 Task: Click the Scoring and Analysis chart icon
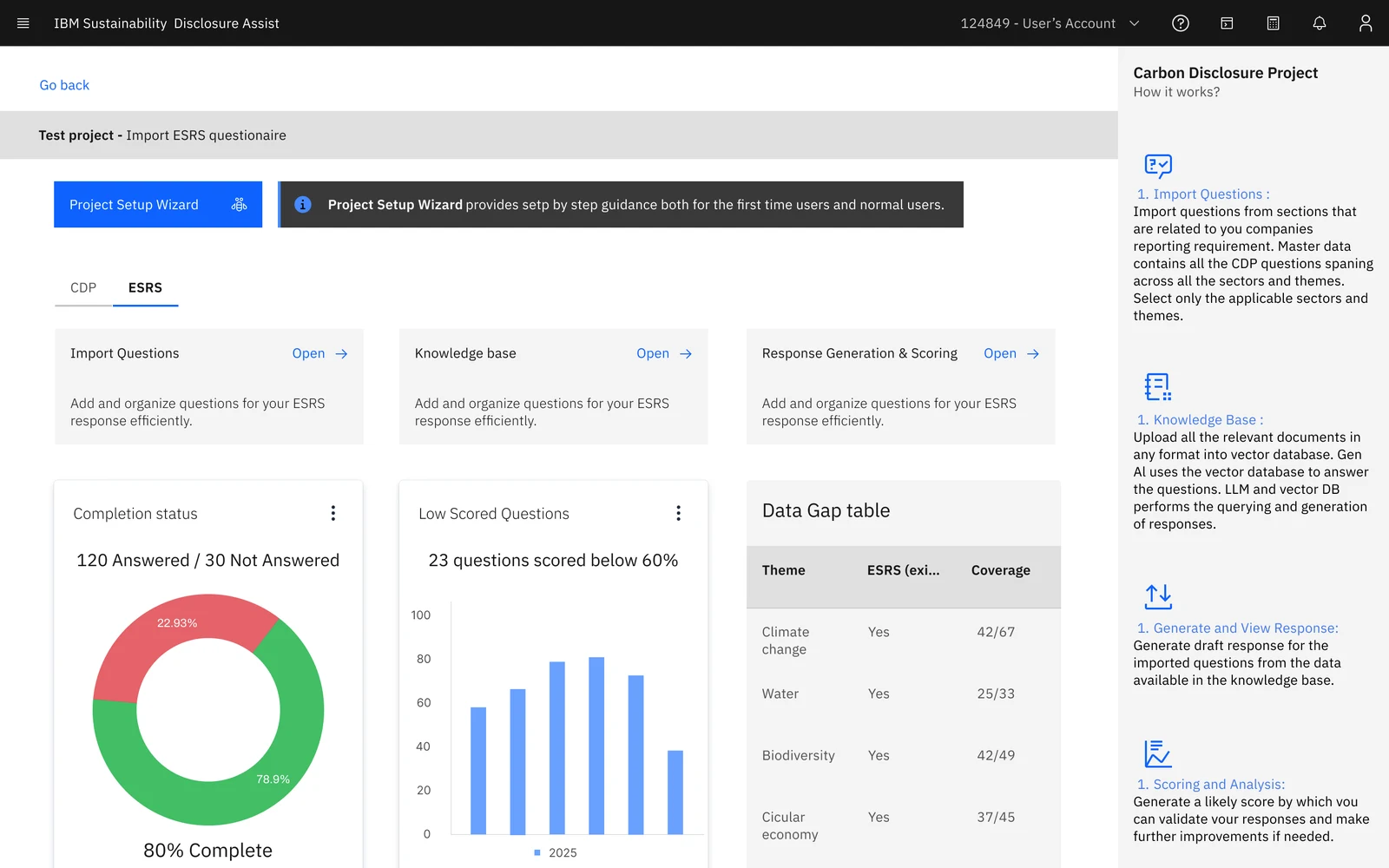pos(1158,753)
